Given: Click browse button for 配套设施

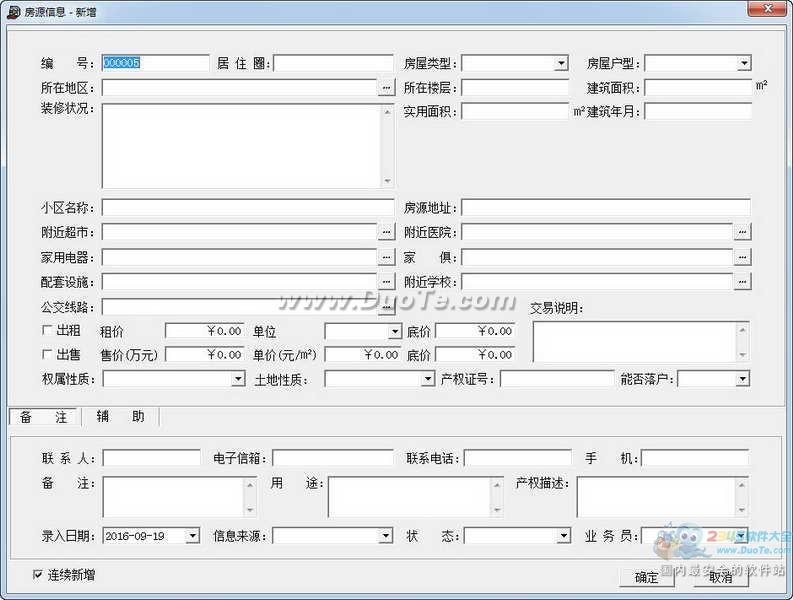Looking at the screenshot, I should click(386, 282).
